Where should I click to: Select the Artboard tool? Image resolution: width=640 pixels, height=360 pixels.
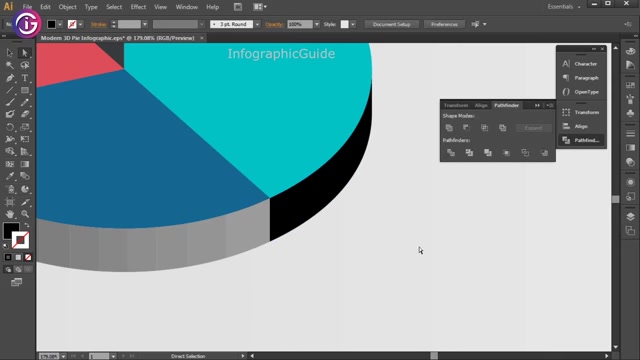[9, 202]
